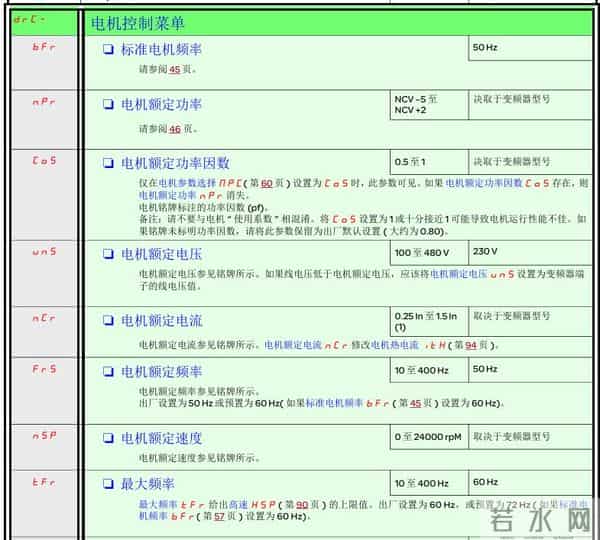Select the drC- menu code
This screenshot has height=540, width=600.
(29, 19)
